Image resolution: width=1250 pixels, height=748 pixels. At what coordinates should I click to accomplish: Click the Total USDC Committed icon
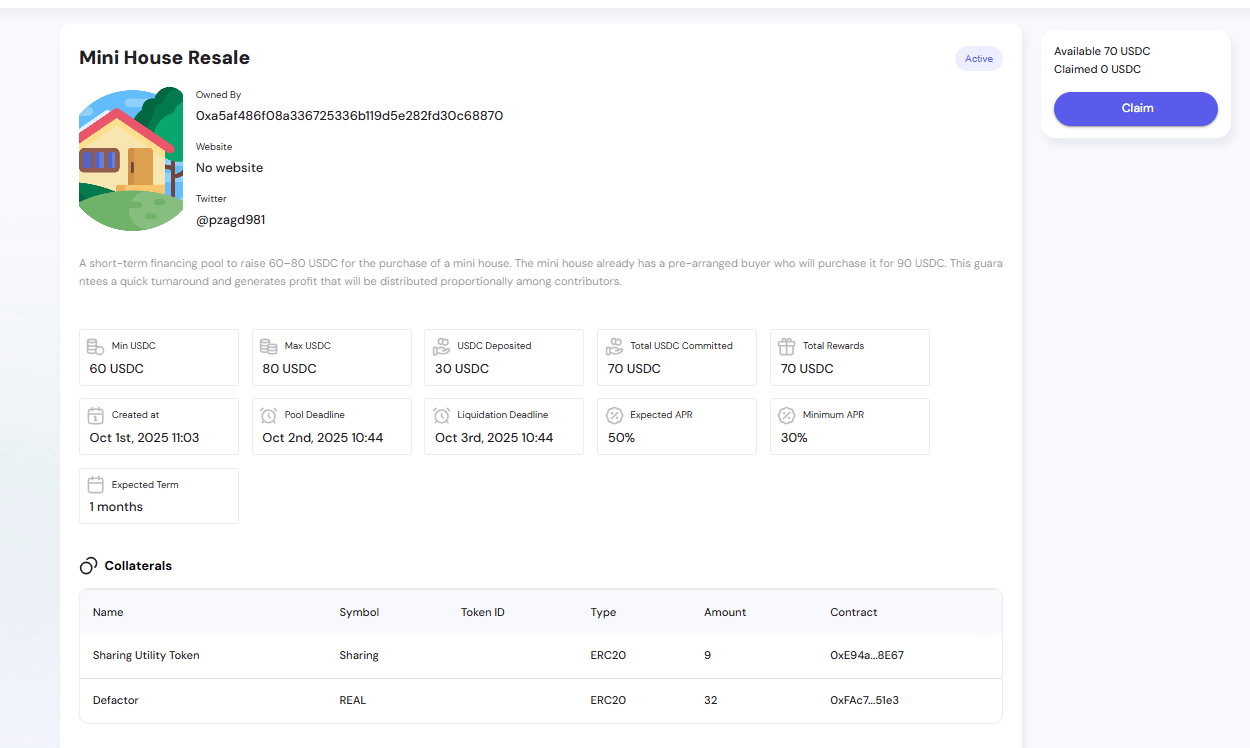pyautogui.click(x=614, y=347)
